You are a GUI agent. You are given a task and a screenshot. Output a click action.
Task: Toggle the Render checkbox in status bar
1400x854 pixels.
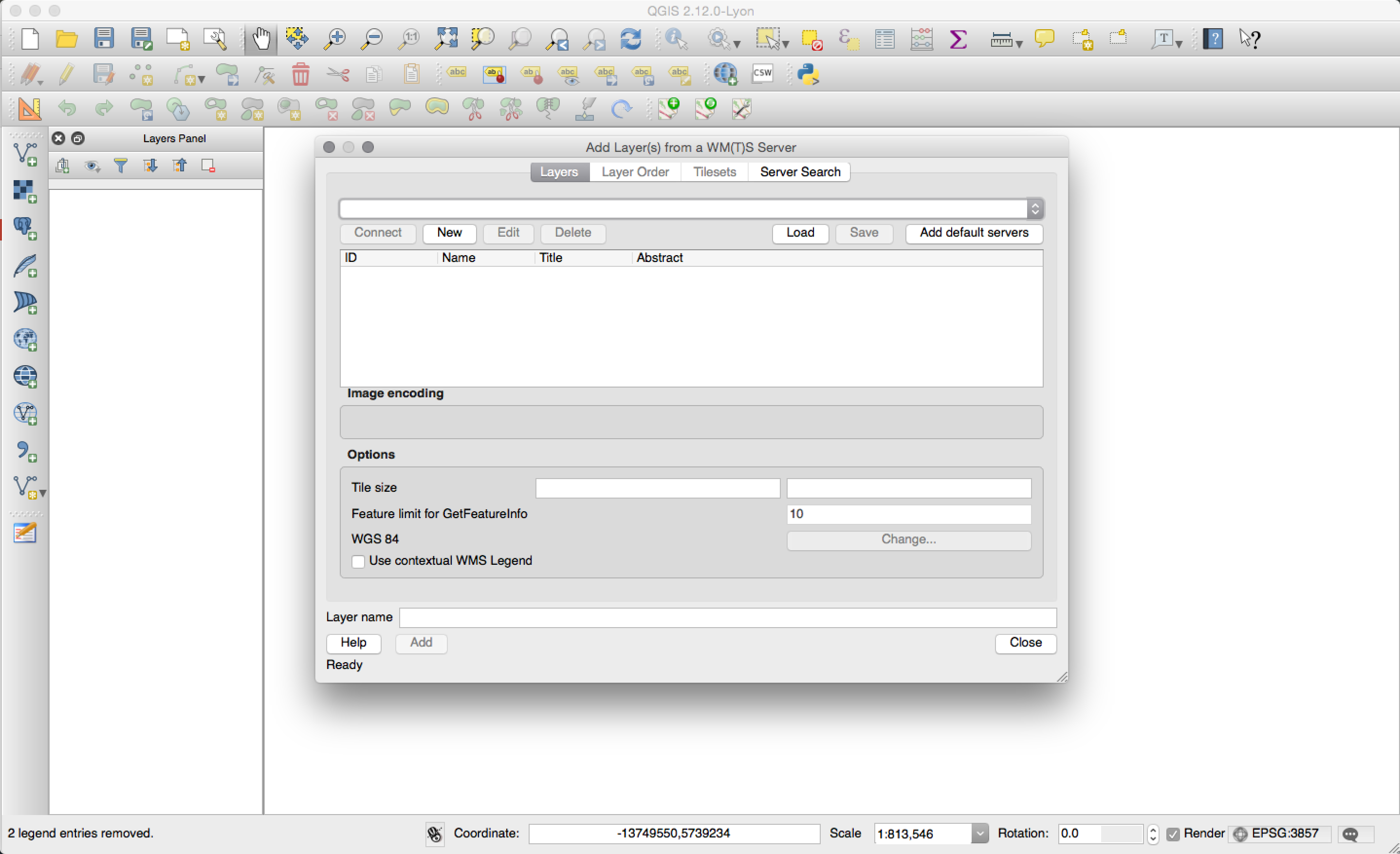[x=1173, y=834]
